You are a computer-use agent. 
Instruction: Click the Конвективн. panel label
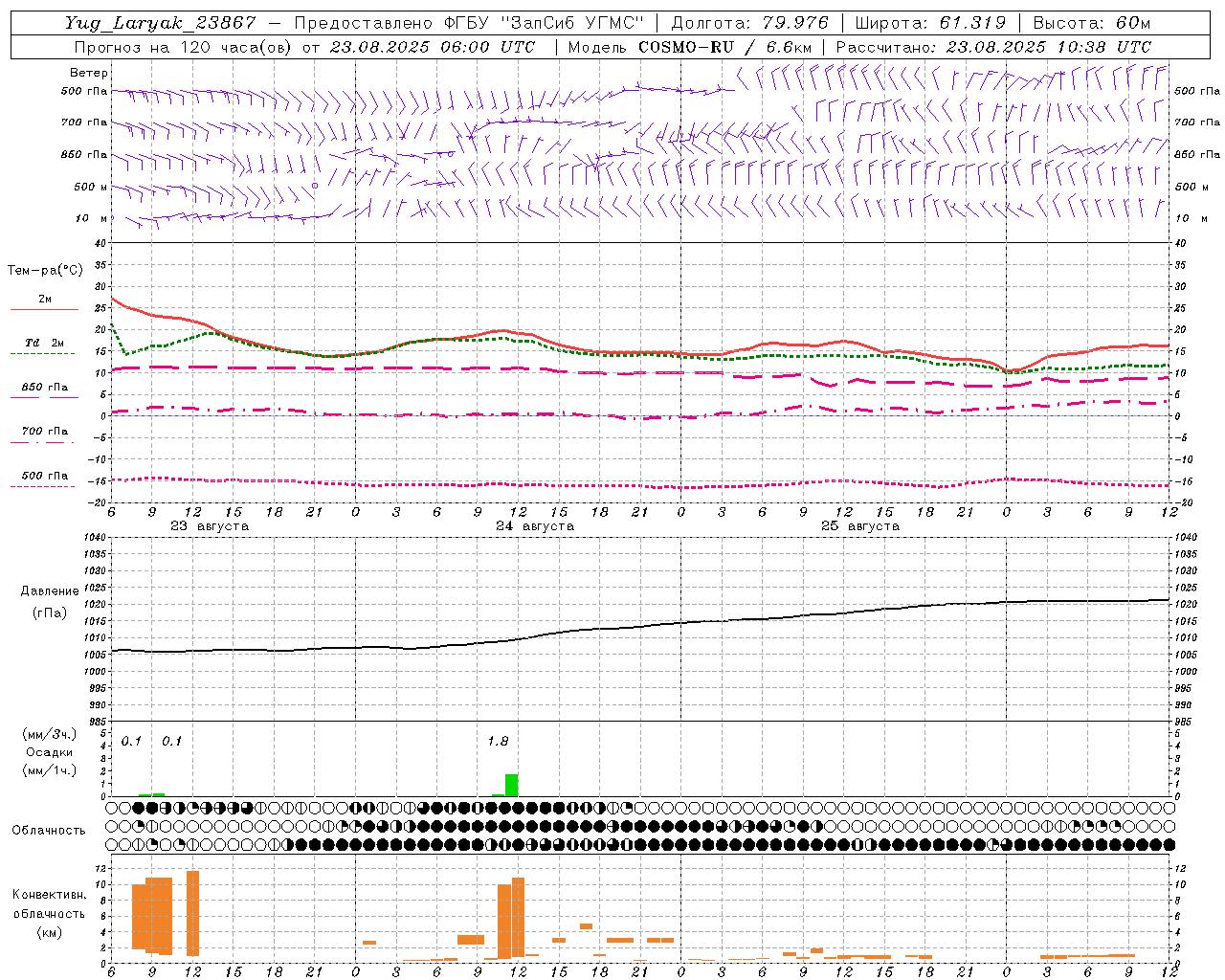point(49,895)
